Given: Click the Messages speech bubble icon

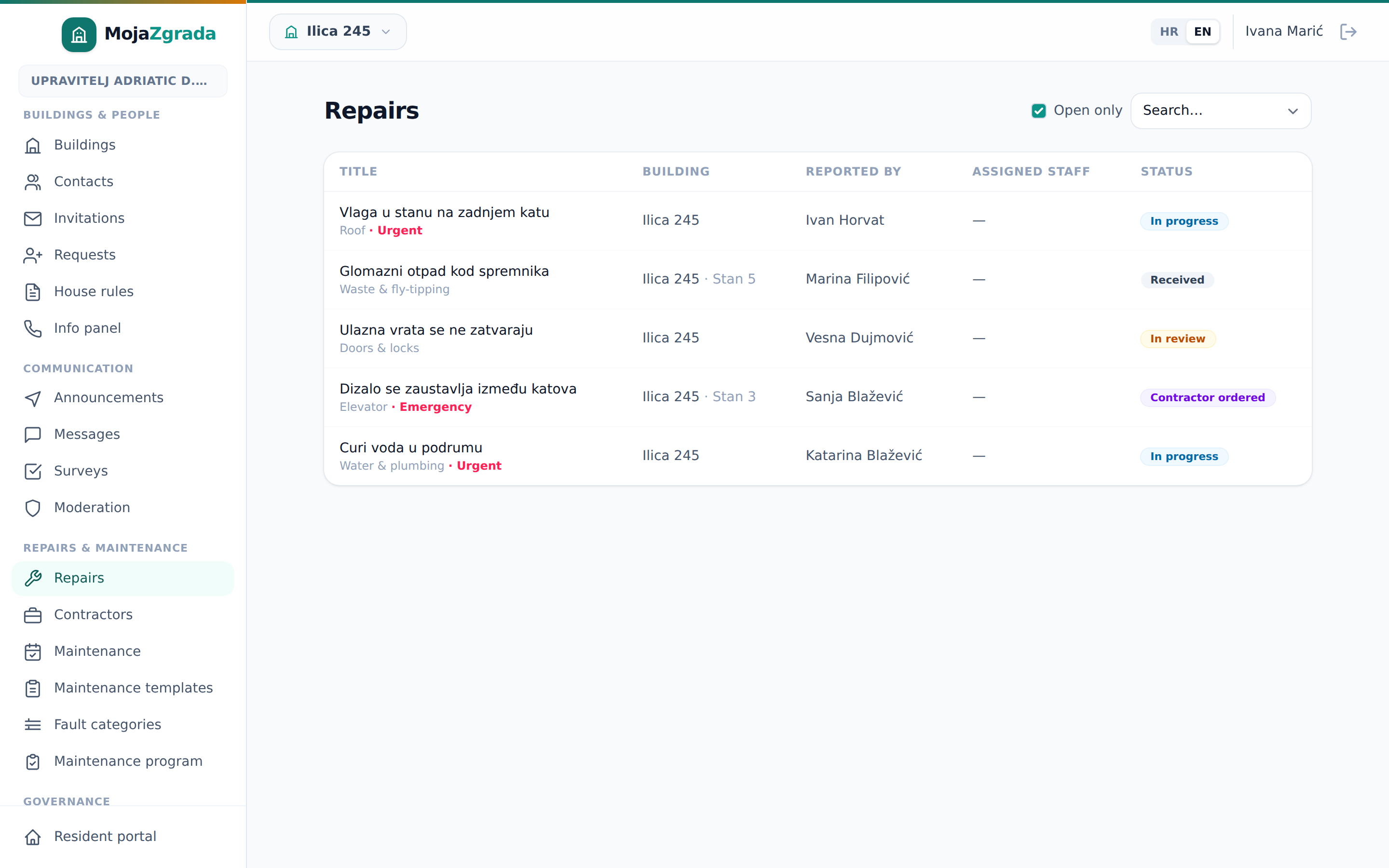Looking at the screenshot, I should point(33,434).
